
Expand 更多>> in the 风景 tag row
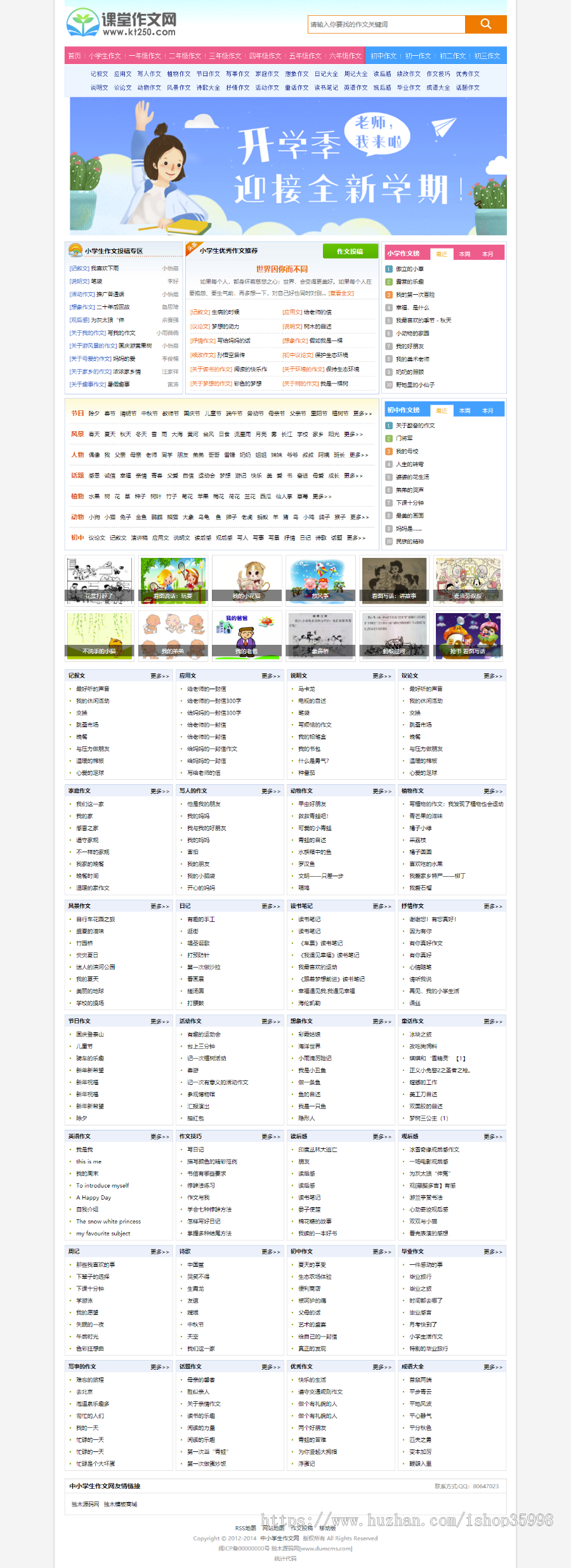click(353, 434)
